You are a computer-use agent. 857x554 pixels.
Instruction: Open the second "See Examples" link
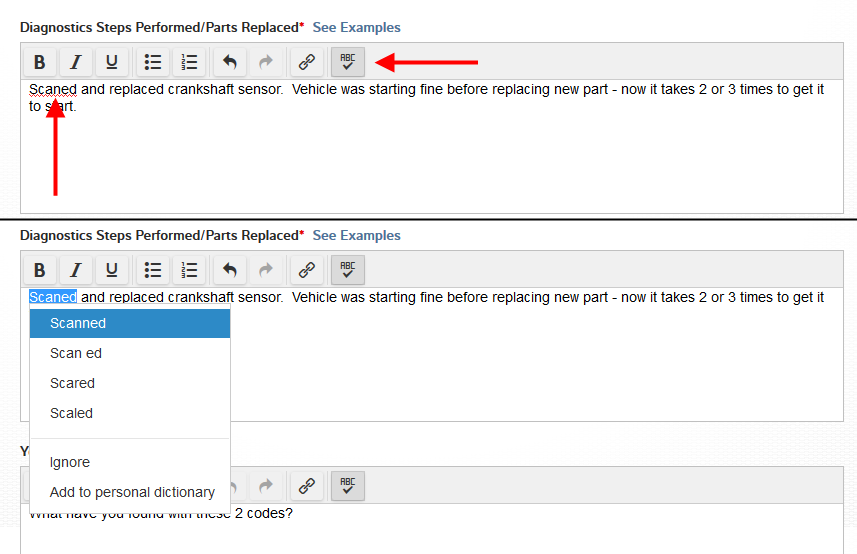(356, 235)
